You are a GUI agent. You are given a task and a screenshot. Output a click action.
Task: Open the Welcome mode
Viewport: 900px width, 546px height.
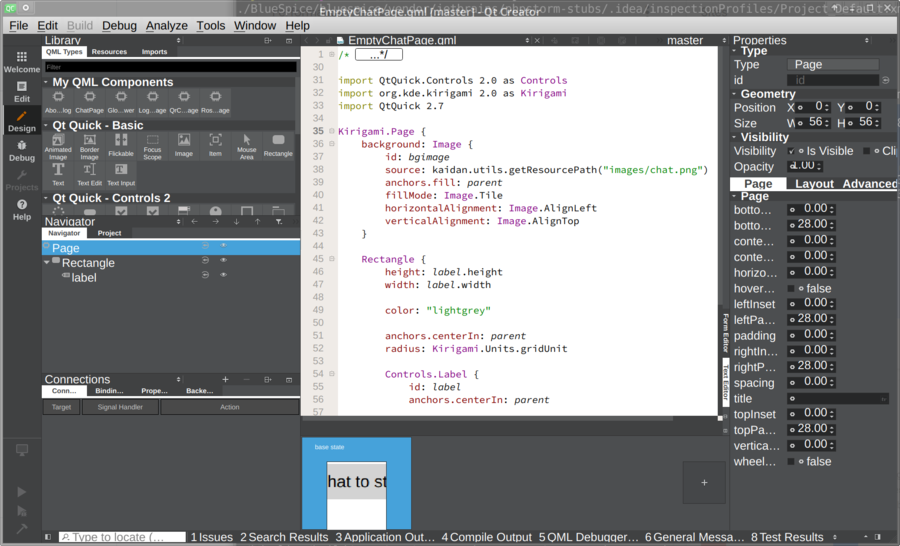[x=22, y=62]
